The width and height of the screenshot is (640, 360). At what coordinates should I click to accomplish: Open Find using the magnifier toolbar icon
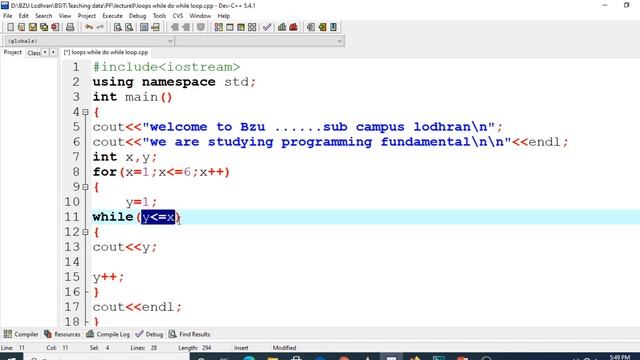point(118,27)
